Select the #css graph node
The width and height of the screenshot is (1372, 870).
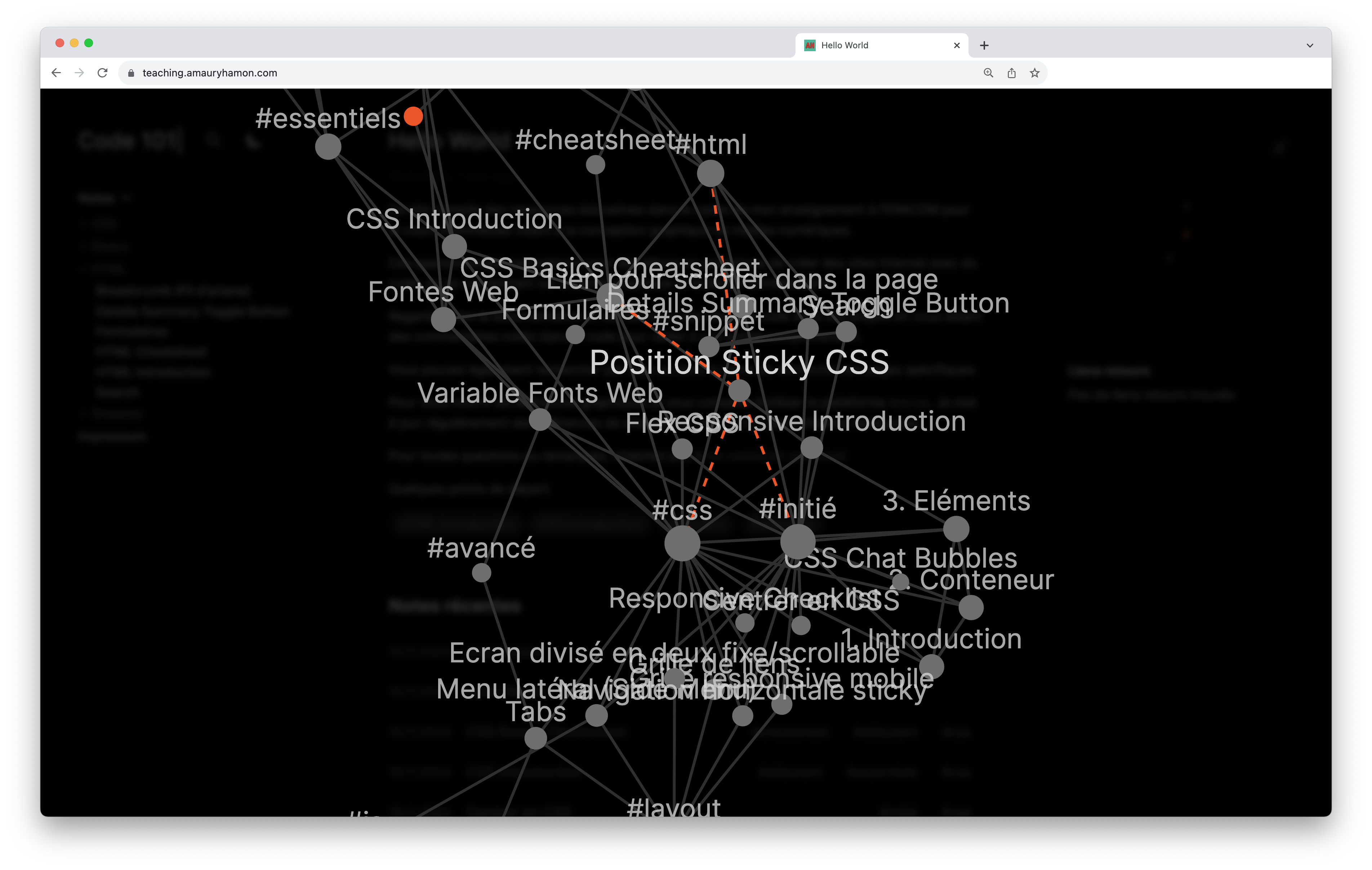[x=682, y=543]
